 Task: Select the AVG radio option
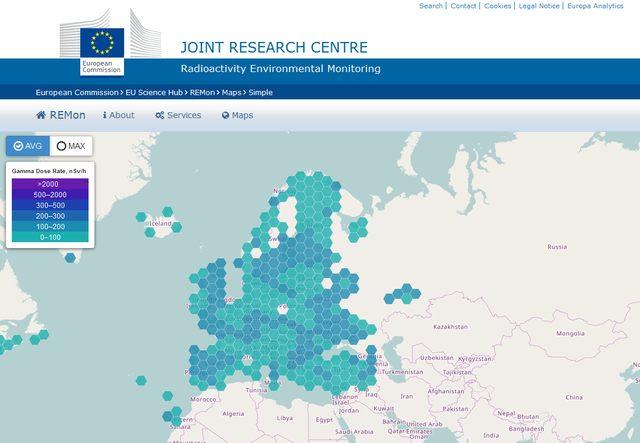click(x=28, y=146)
